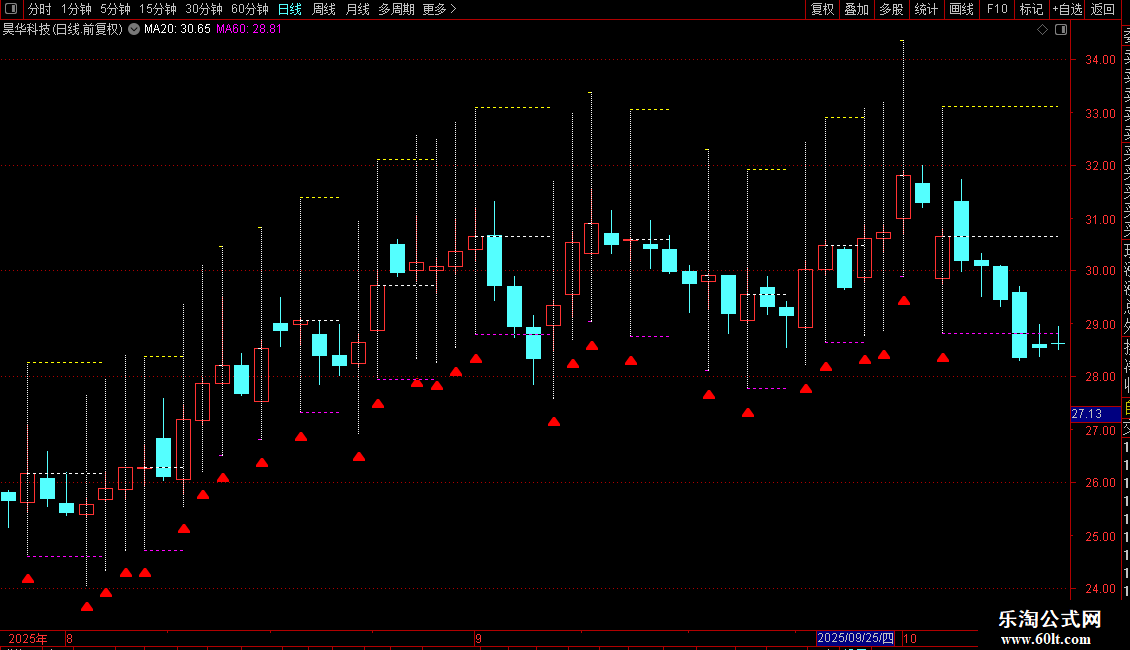Select the 15分钟 period tab
This screenshot has width=1130, height=650.
(158, 9)
